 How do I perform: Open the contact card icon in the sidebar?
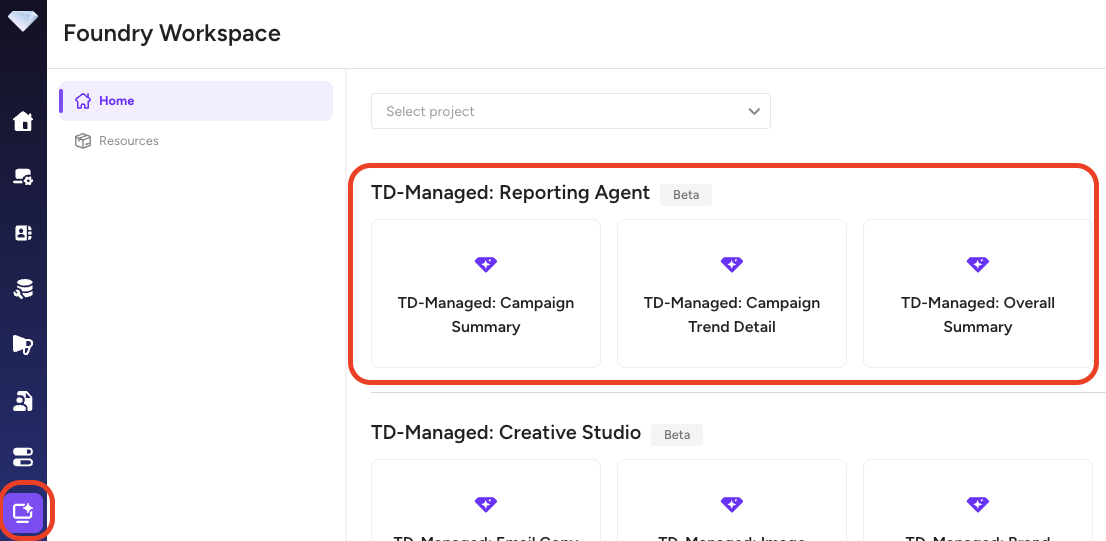(23, 233)
